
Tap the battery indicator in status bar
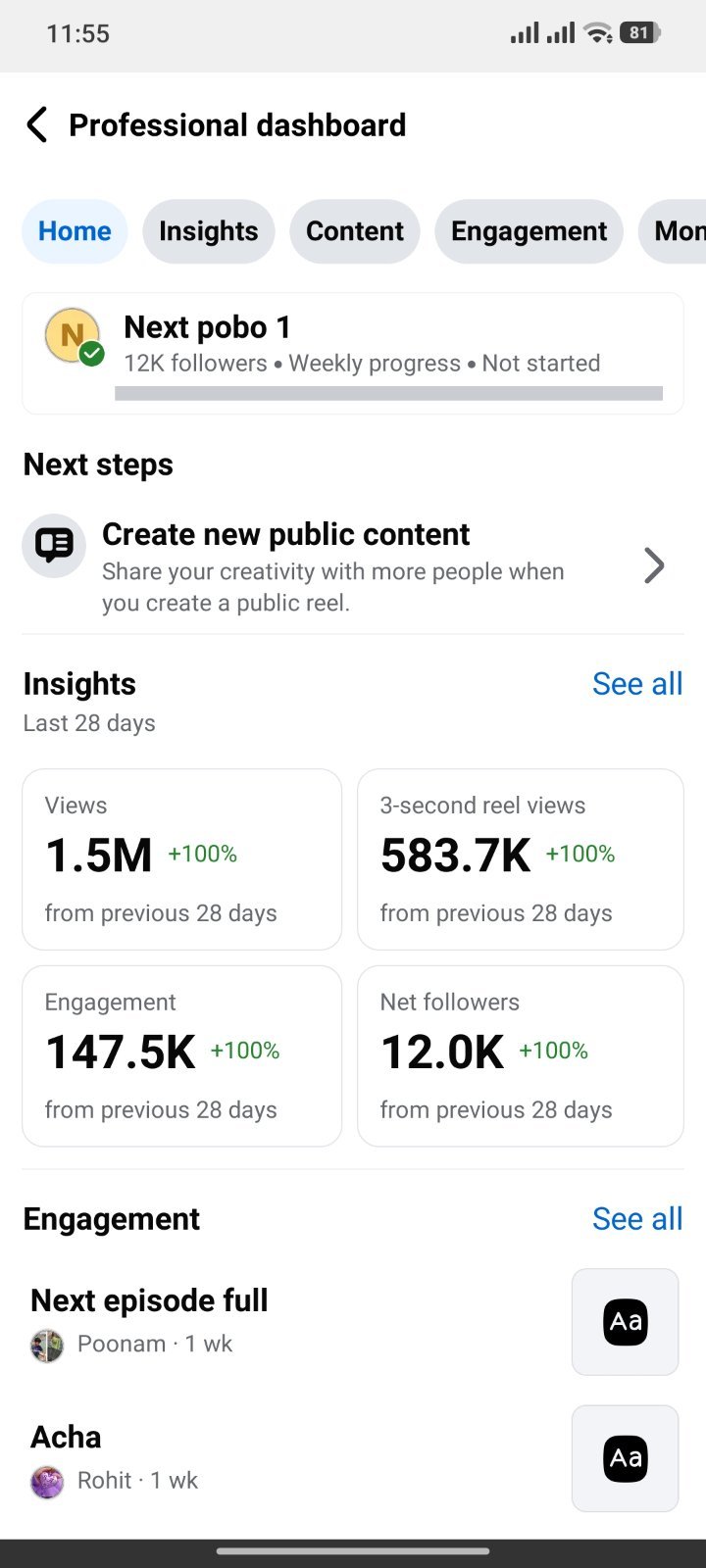tap(640, 33)
